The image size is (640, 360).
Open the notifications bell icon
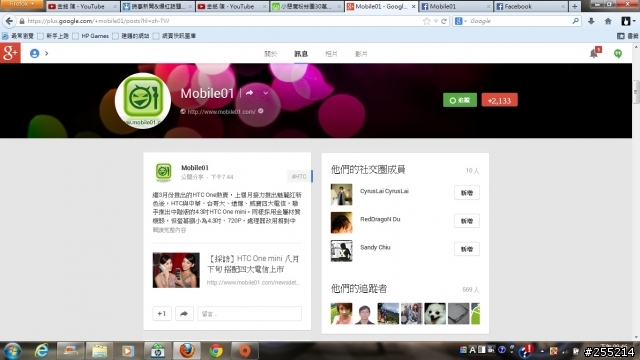pyautogui.click(x=595, y=53)
